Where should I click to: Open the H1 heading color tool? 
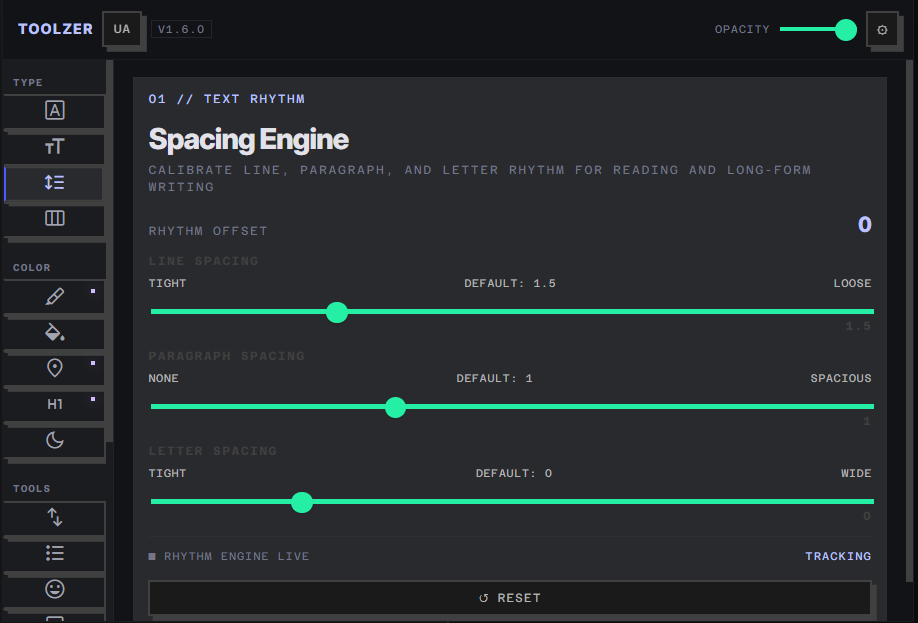click(54, 405)
